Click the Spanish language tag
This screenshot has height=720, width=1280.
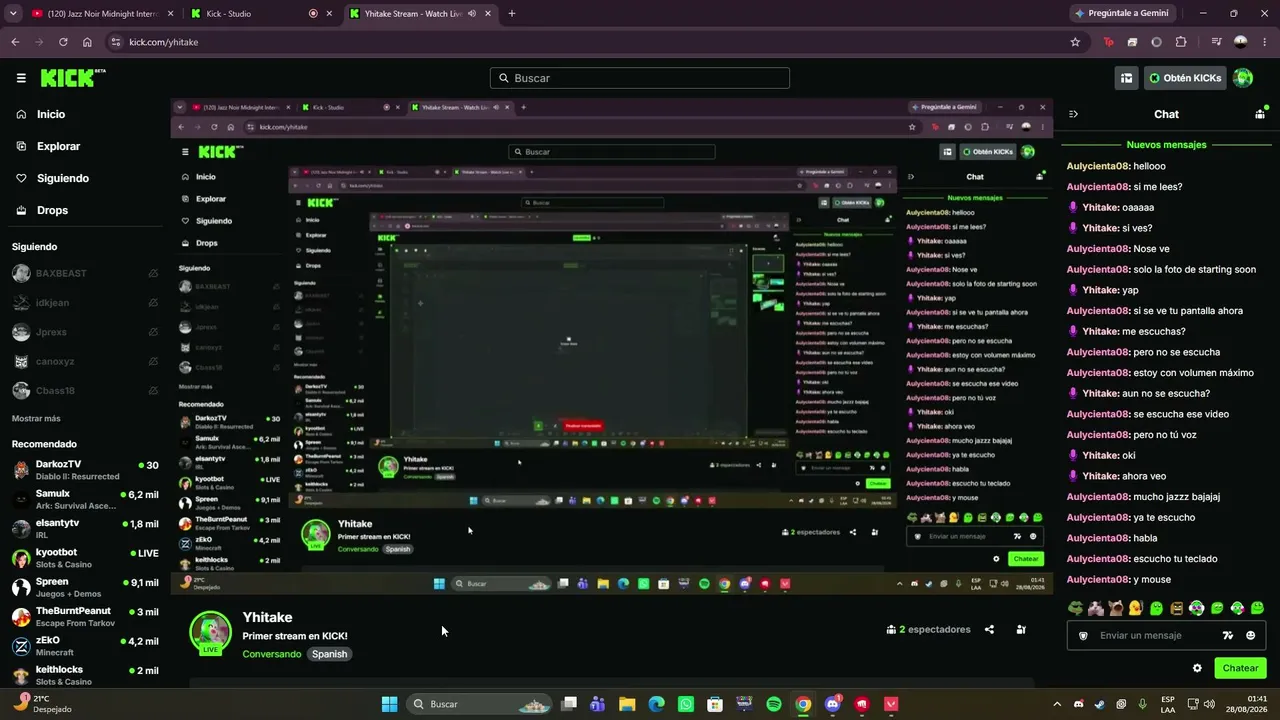[329, 654]
